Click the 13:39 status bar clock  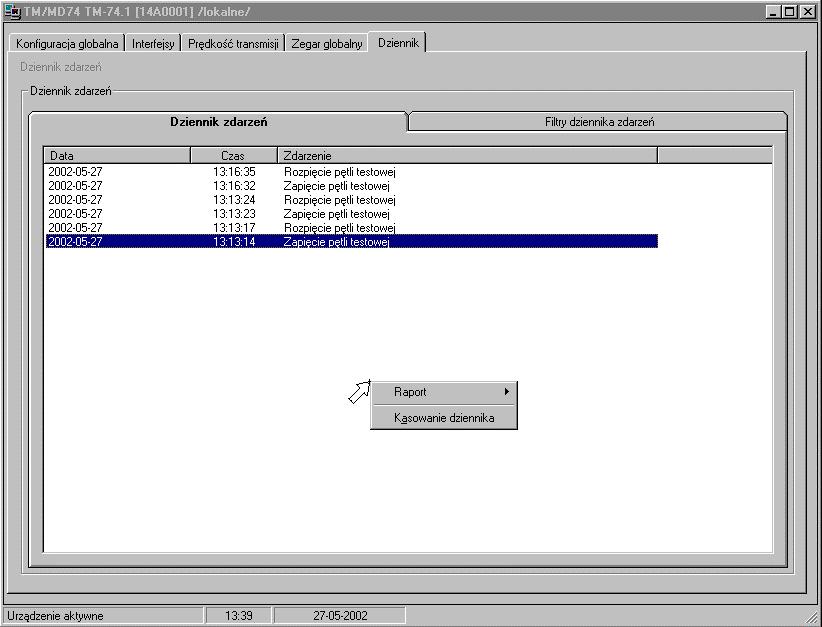(x=239, y=615)
